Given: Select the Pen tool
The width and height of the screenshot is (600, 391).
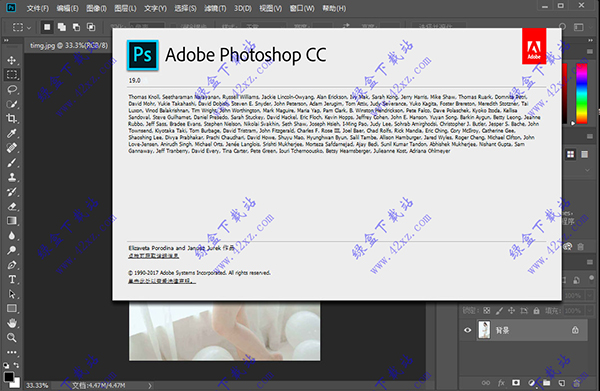Looking at the screenshot, I should click(12, 265).
